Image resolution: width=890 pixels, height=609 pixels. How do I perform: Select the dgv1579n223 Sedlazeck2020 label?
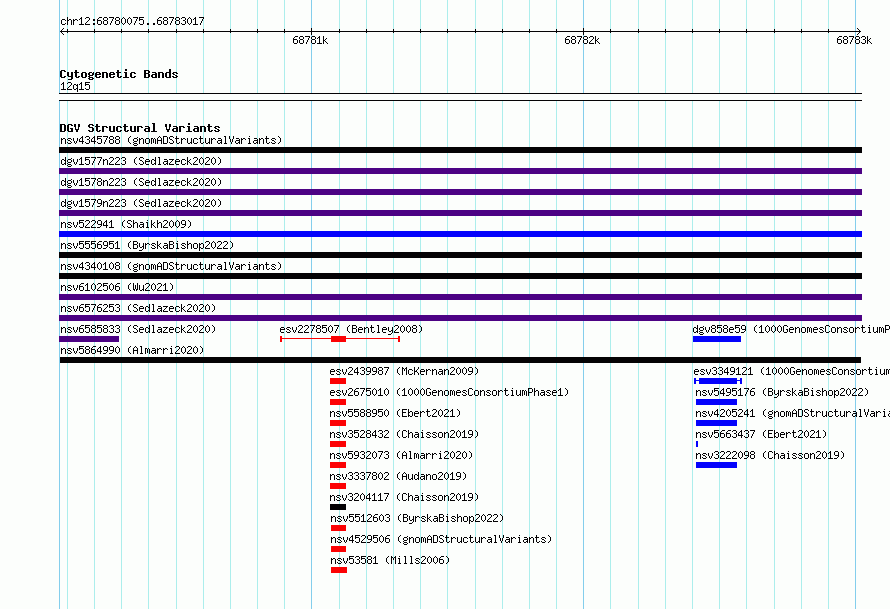(x=141, y=203)
